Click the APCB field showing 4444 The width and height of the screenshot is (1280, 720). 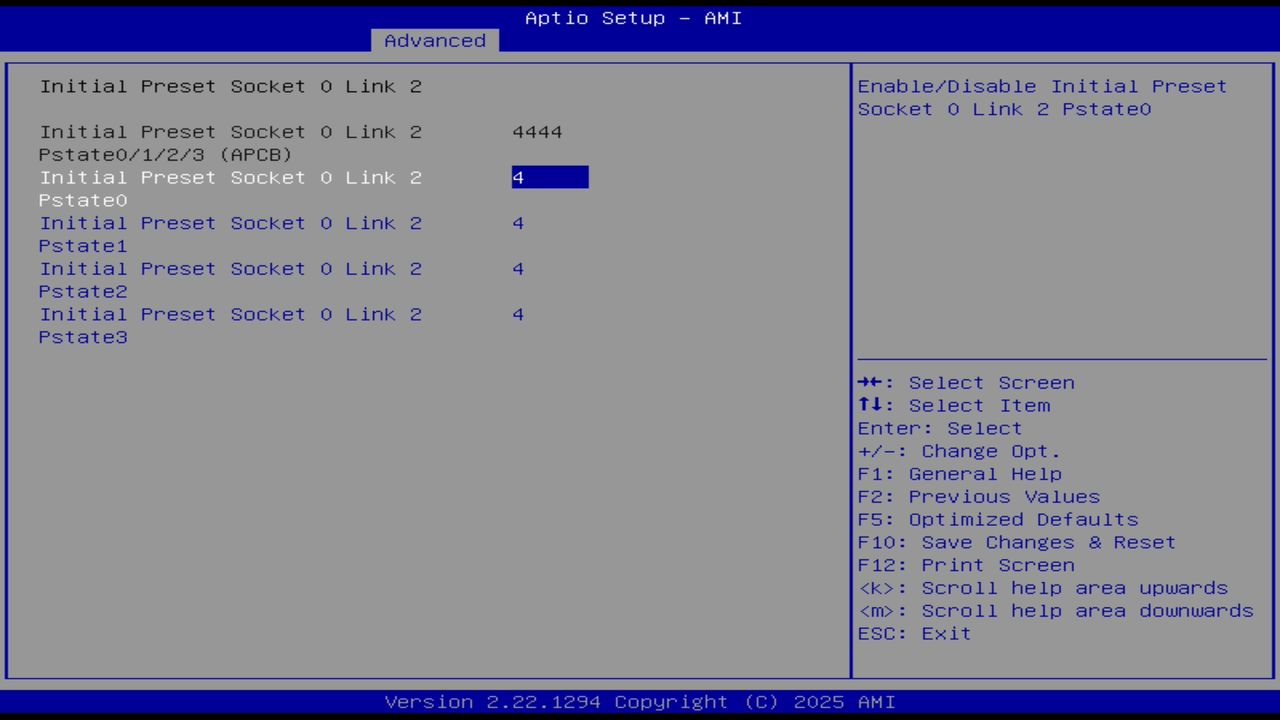(537, 131)
